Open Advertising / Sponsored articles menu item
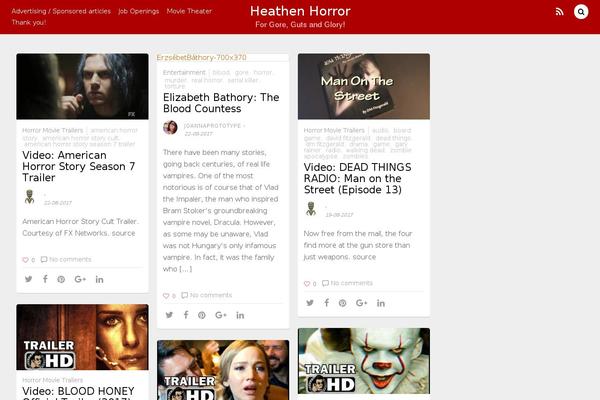 61,11
